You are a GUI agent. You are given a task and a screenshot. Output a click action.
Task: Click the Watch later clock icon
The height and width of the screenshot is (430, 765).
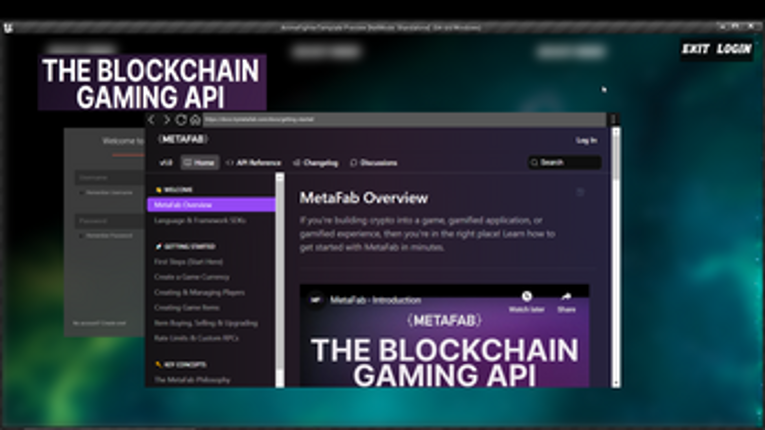click(x=526, y=296)
